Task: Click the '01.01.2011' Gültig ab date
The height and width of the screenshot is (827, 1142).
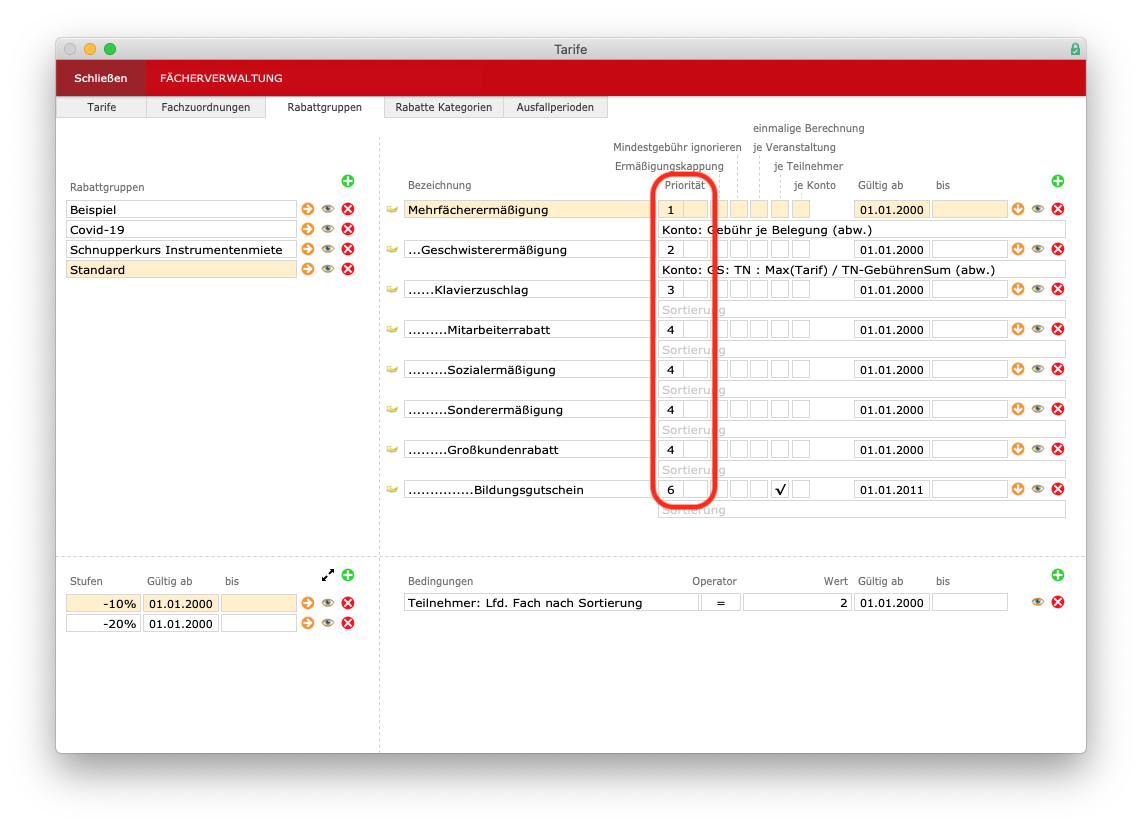Action: coord(891,490)
